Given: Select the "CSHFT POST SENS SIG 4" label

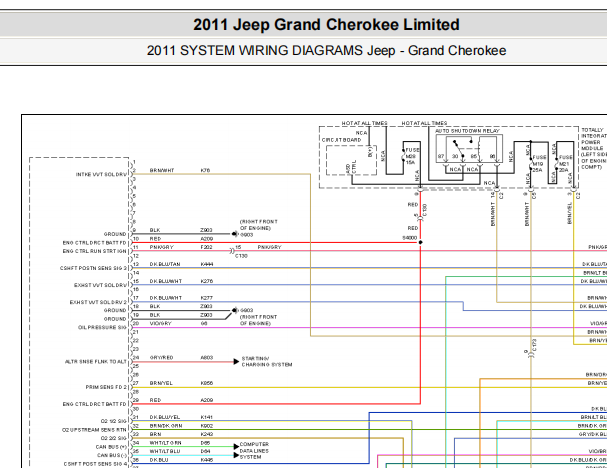Looking at the screenshot, I should pyautogui.click(x=95, y=464).
